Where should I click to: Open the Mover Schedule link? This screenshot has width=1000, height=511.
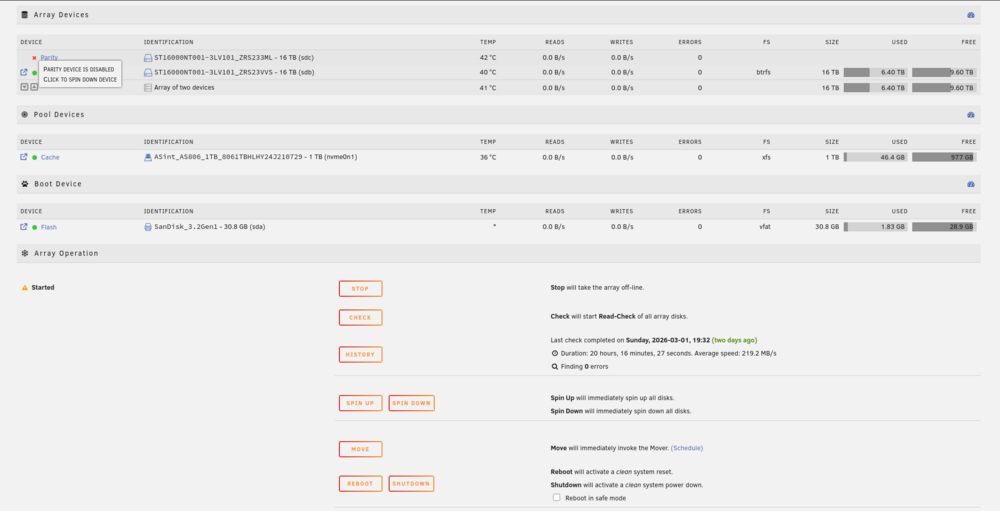point(687,448)
